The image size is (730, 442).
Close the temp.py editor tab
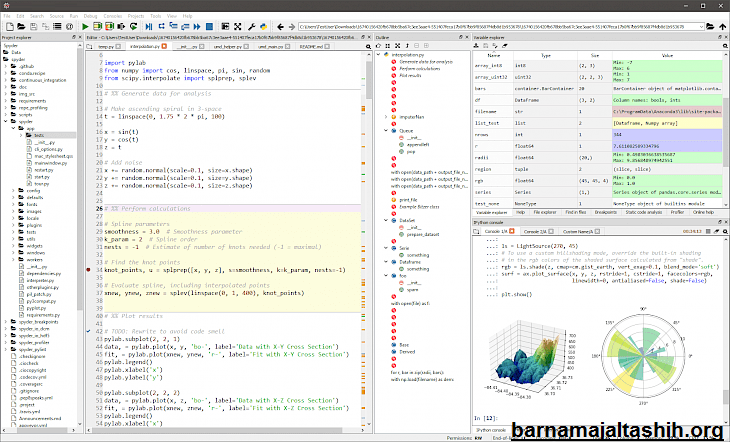tap(118, 47)
